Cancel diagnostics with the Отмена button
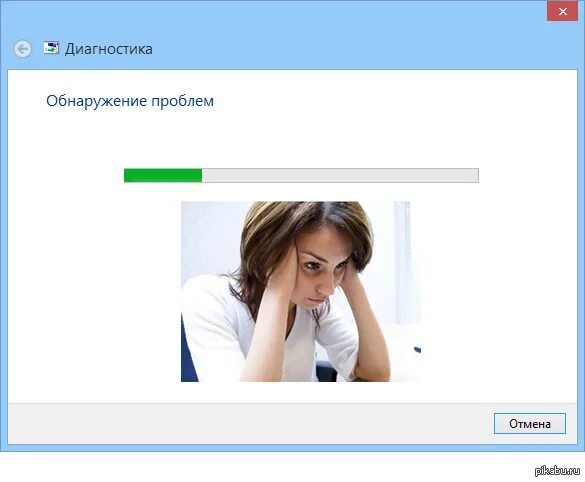 click(530, 423)
